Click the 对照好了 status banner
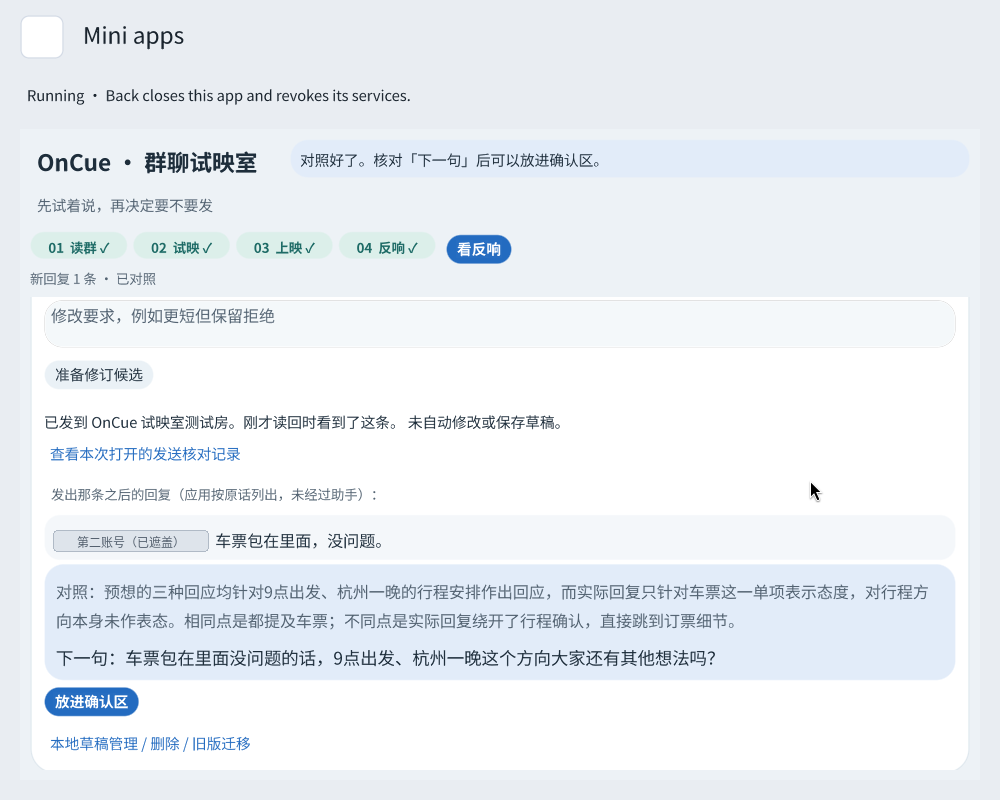1000x800 pixels. pyautogui.click(x=630, y=159)
